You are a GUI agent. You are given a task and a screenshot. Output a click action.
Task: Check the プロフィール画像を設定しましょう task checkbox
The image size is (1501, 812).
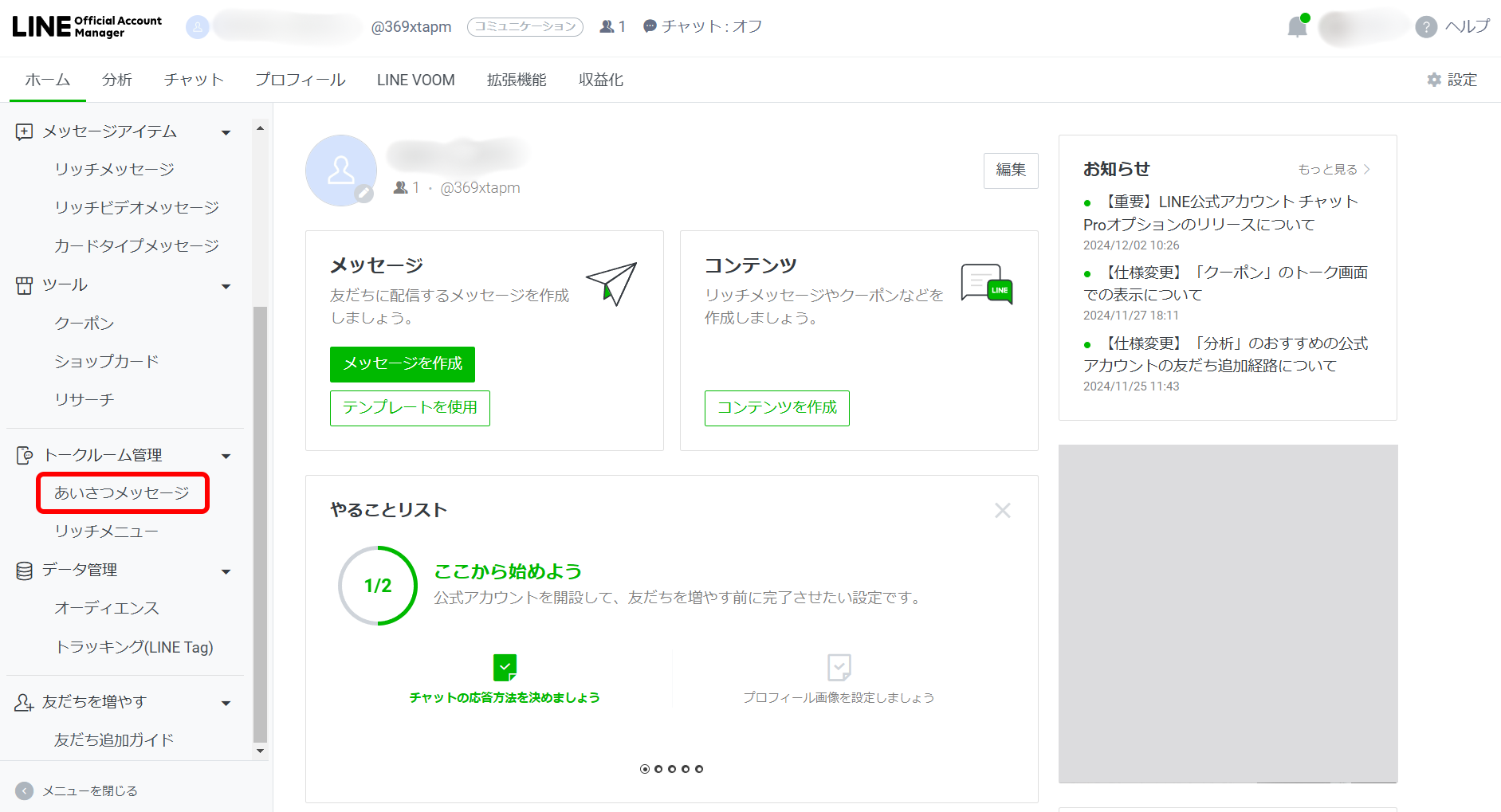coord(838,668)
